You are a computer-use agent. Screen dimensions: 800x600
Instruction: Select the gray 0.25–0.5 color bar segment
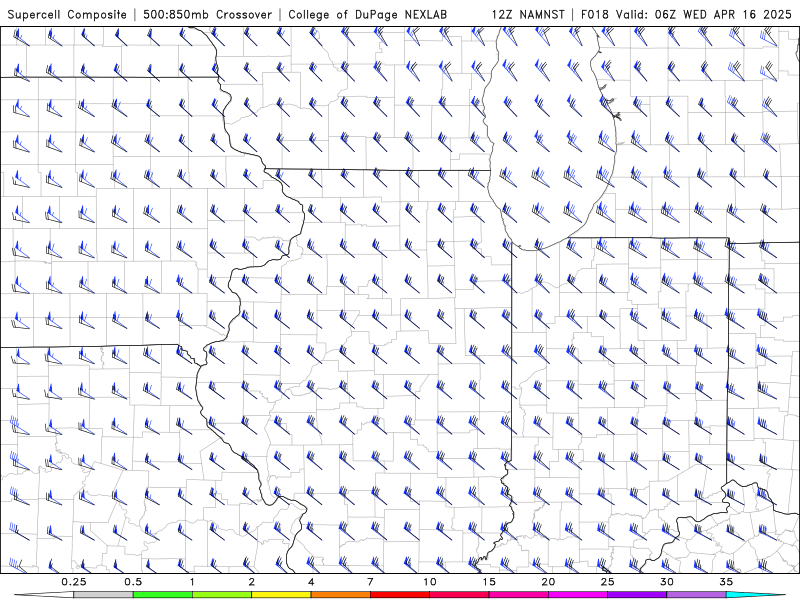(103, 595)
